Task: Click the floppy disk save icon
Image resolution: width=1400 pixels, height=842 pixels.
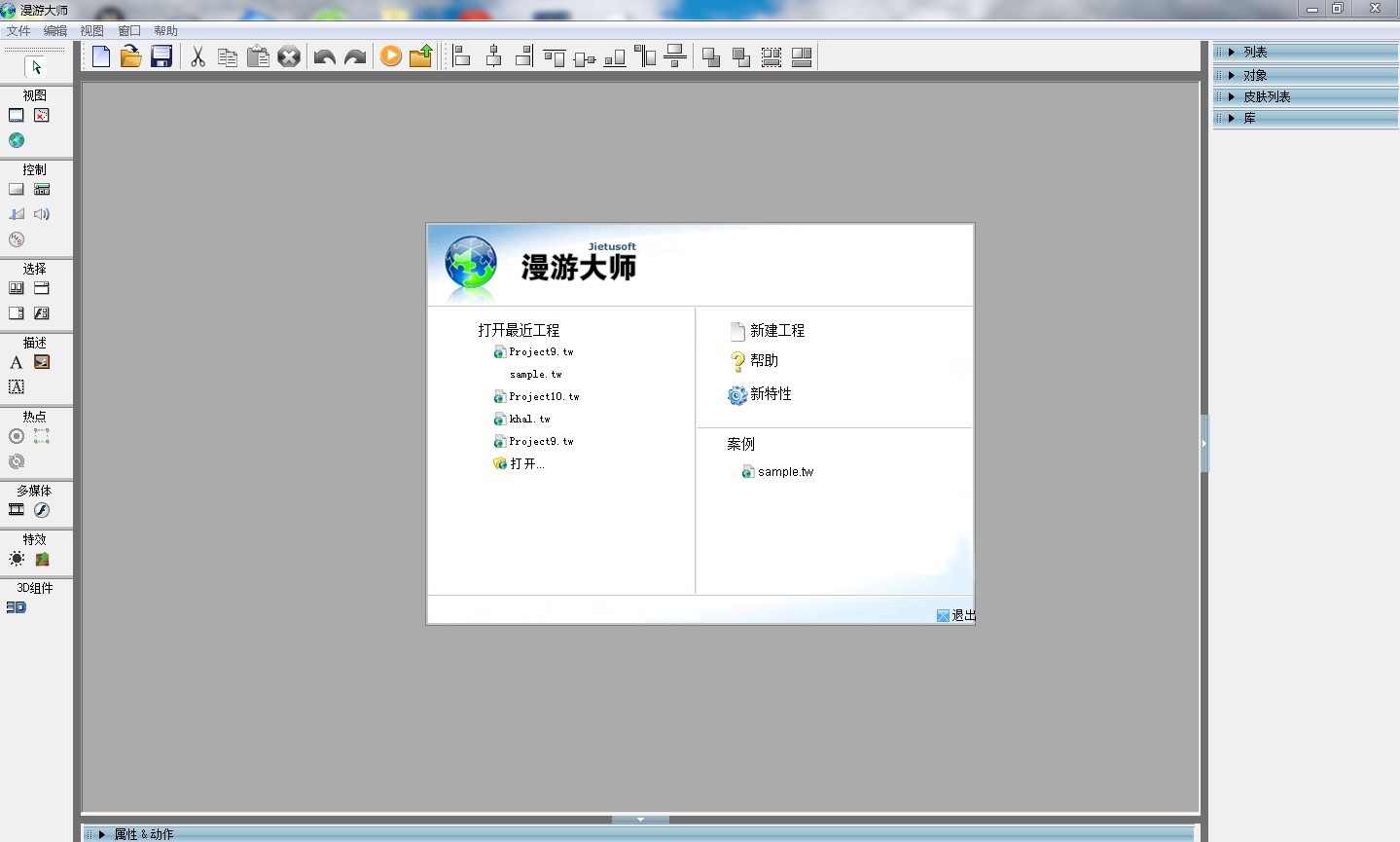Action: tap(162, 56)
